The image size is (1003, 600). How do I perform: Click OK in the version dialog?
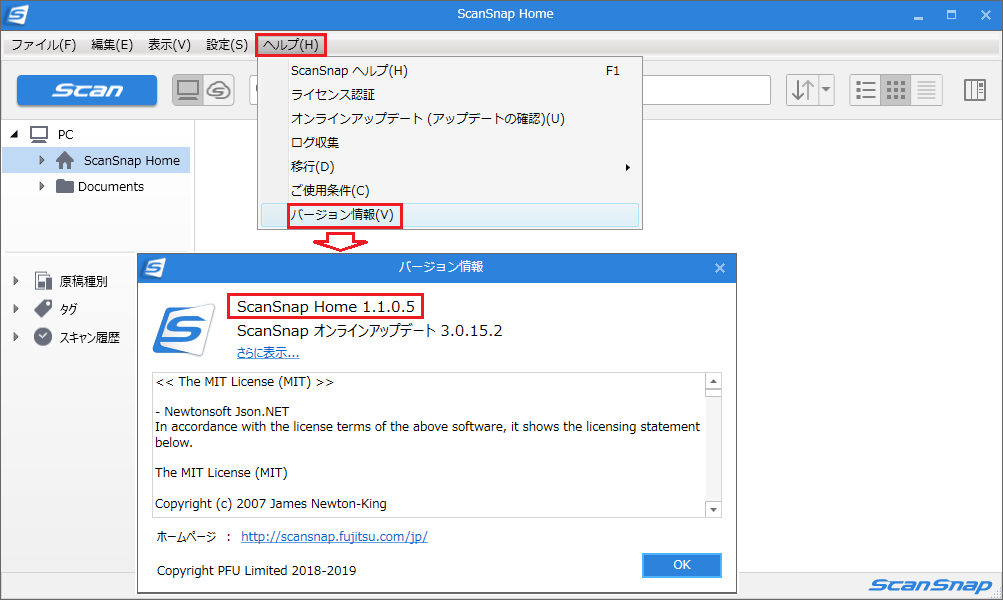pyautogui.click(x=682, y=565)
